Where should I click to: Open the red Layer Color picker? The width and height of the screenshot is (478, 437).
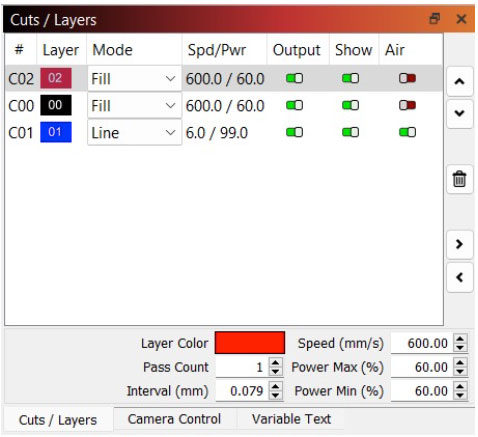(250, 342)
